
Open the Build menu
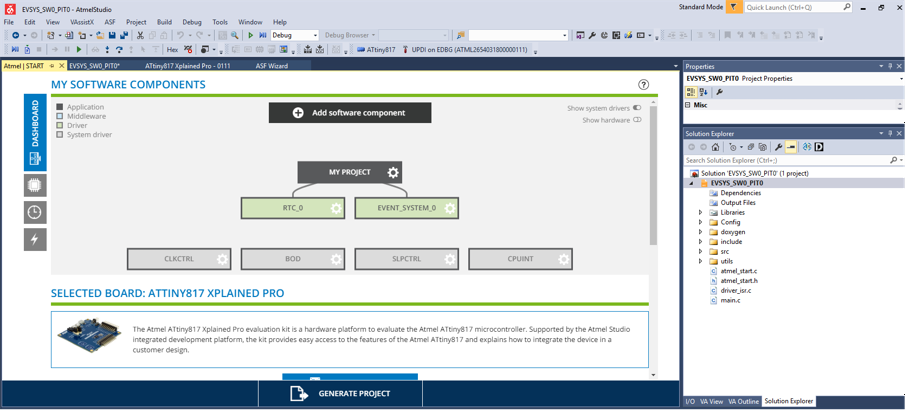pyautogui.click(x=164, y=22)
